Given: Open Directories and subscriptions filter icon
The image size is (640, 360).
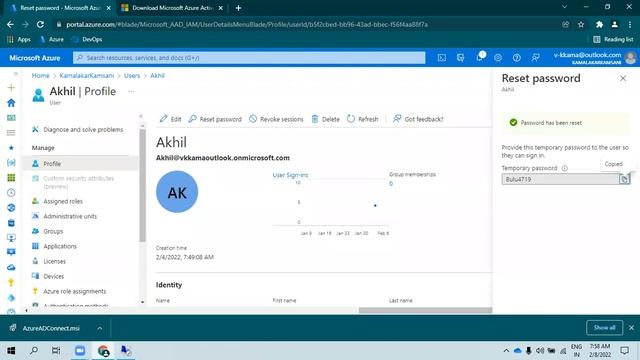Looking at the screenshot, I should click(460, 58).
